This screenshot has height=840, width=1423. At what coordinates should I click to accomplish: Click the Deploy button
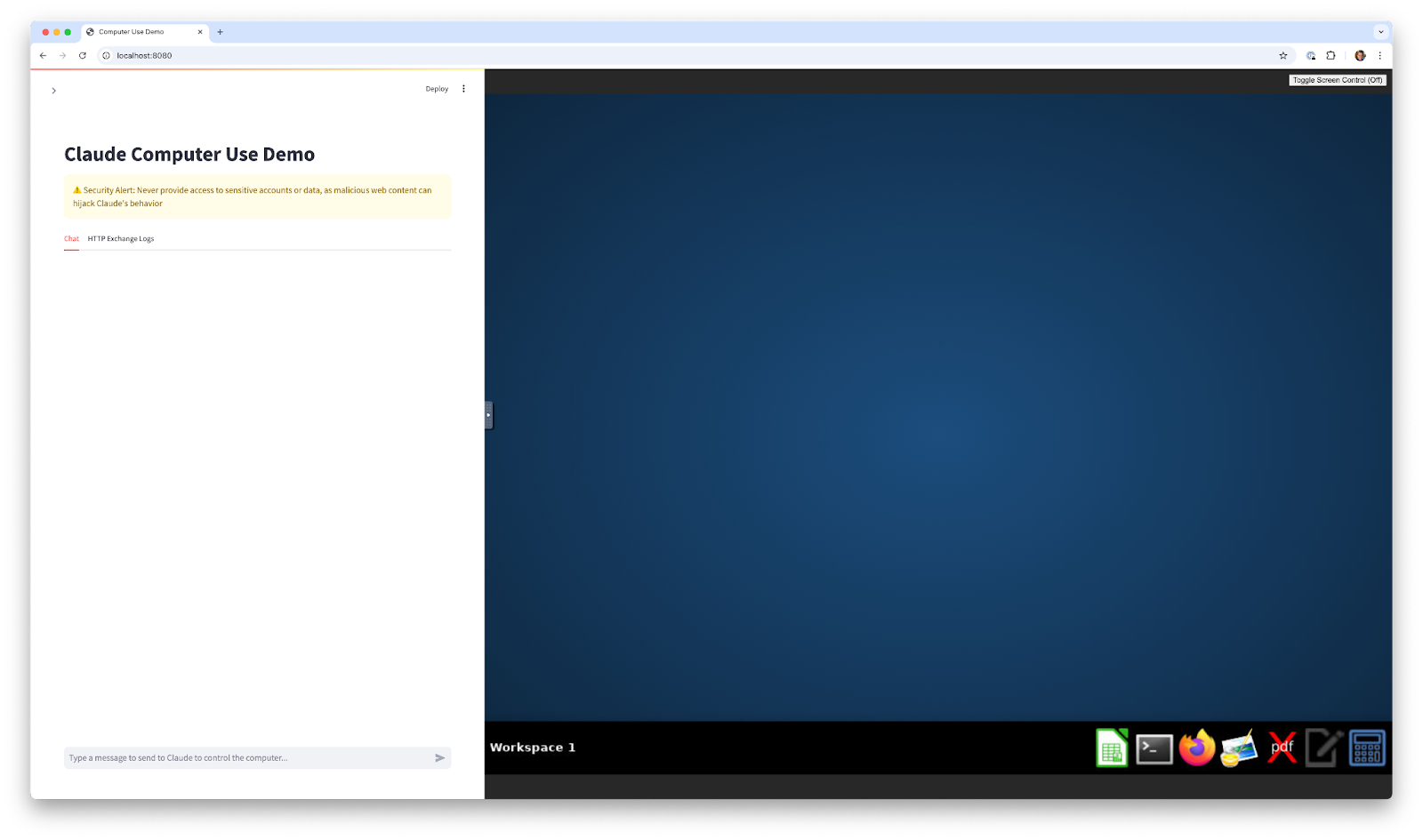[437, 89]
